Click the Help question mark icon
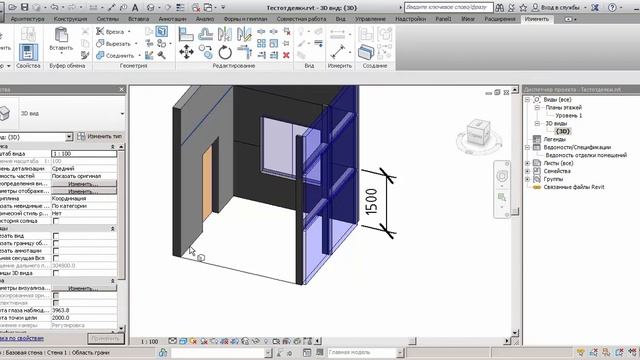The image size is (640, 360). tap(612, 7)
